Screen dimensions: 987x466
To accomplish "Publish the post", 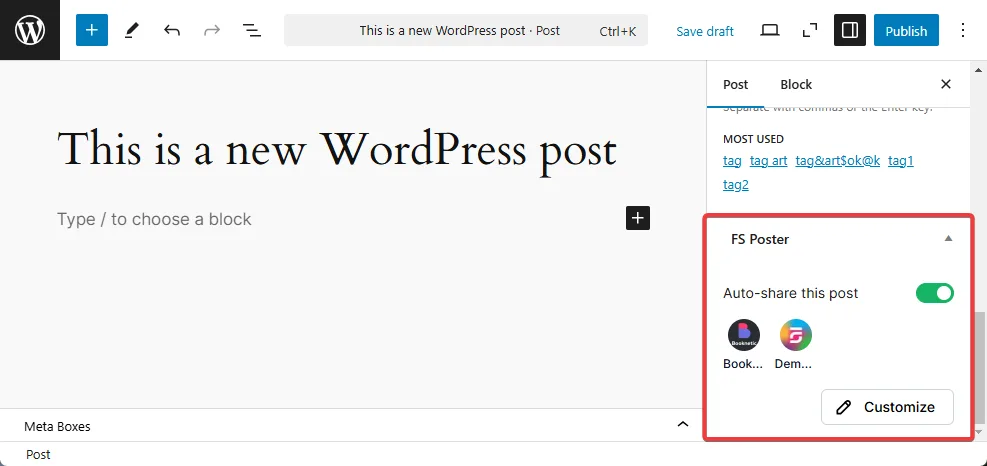I will point(906,30).
